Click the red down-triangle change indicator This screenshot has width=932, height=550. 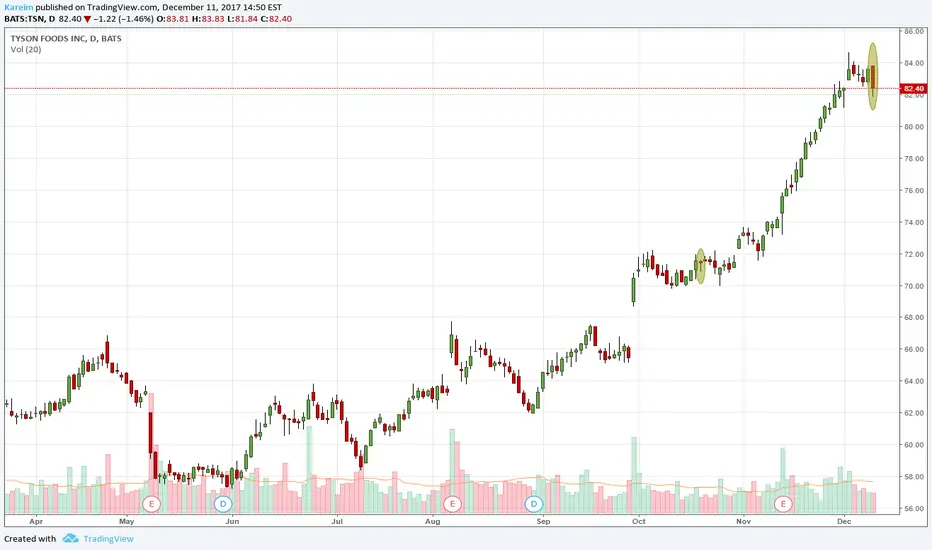pyautogui.click(x=87, y=19)
